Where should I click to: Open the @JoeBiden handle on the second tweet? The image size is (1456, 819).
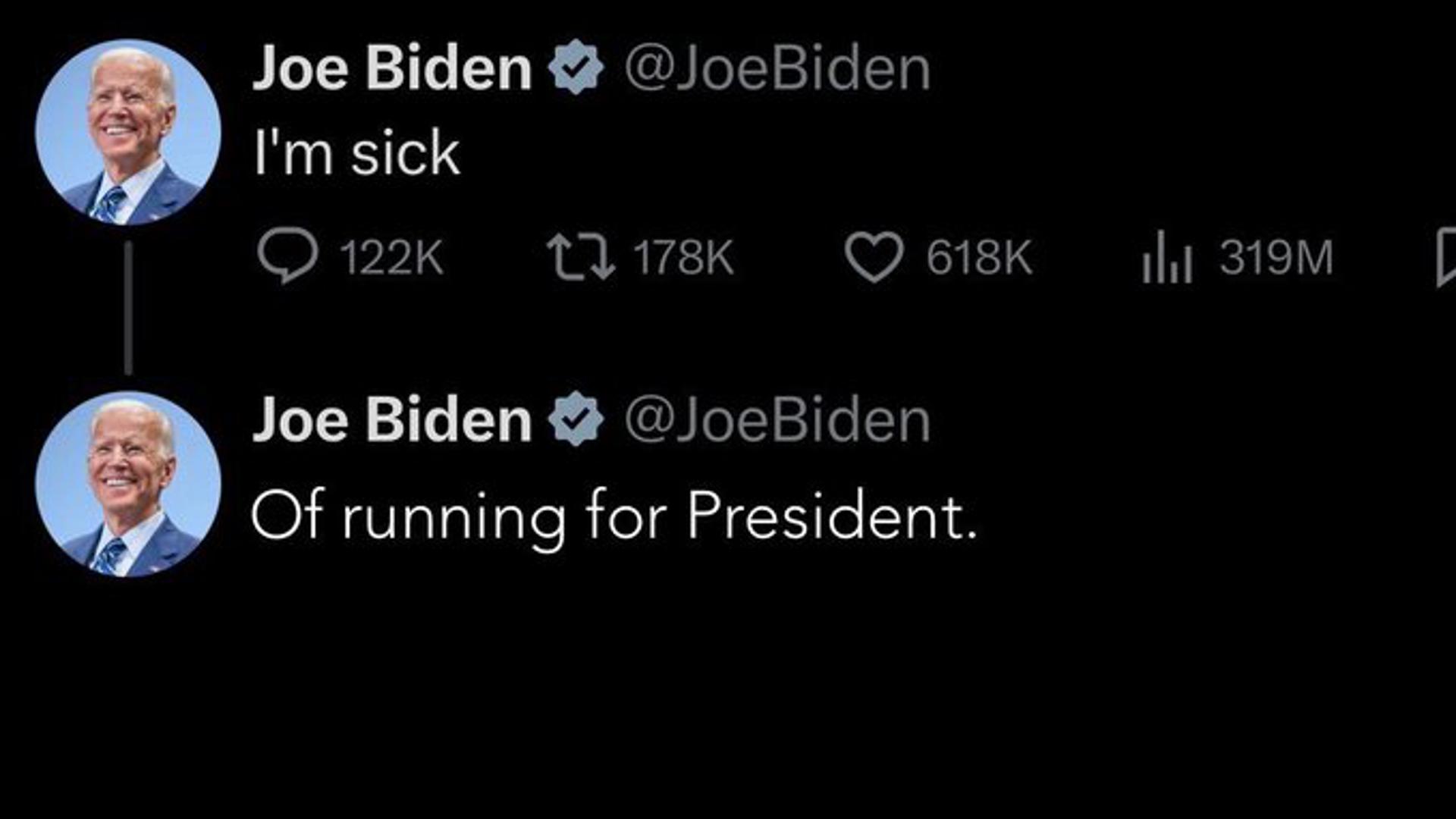pos(777,420)
